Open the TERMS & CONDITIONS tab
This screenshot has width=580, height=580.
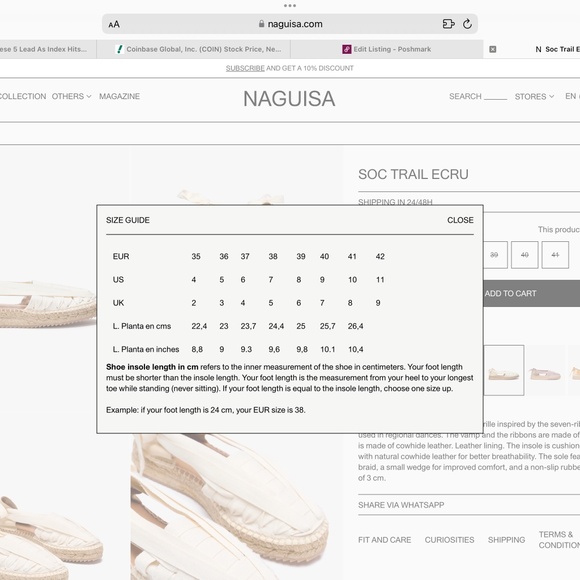click(559, 540)
